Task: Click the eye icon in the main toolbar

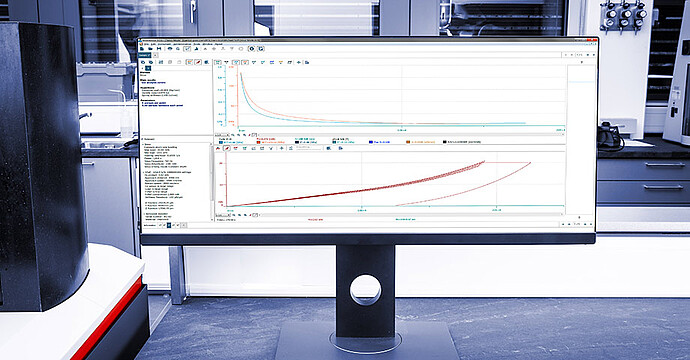Action: click(x=170, y=48)
